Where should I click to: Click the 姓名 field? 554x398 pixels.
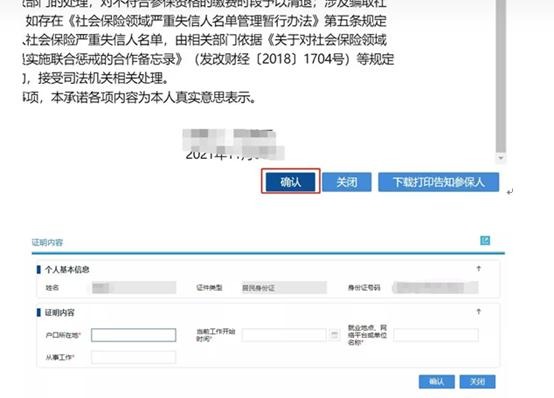point(134,288)
